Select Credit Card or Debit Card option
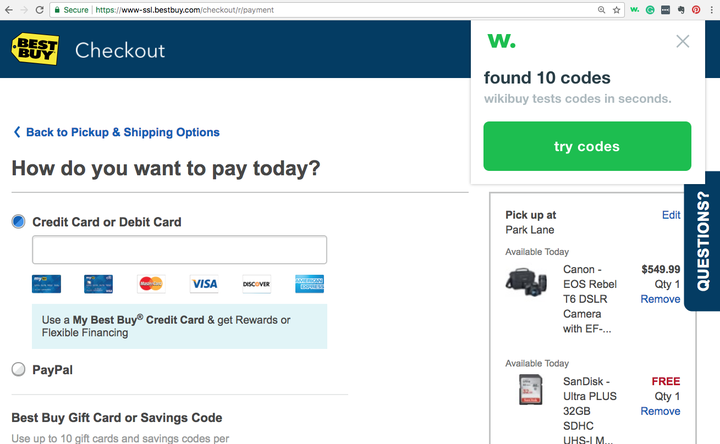 pyautogui.click(x=18, y=221)
